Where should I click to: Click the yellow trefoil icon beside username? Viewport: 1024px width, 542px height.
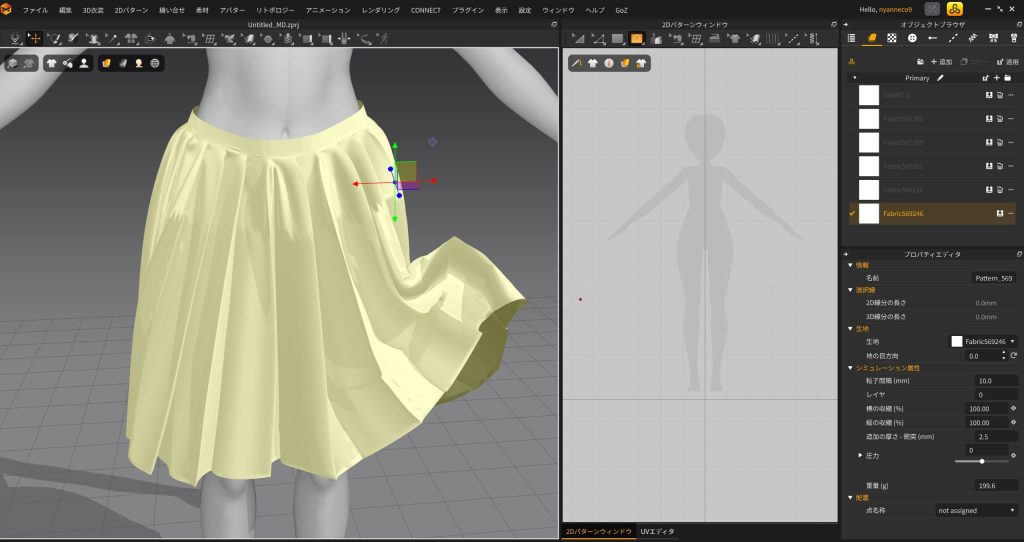coord(954,9)
